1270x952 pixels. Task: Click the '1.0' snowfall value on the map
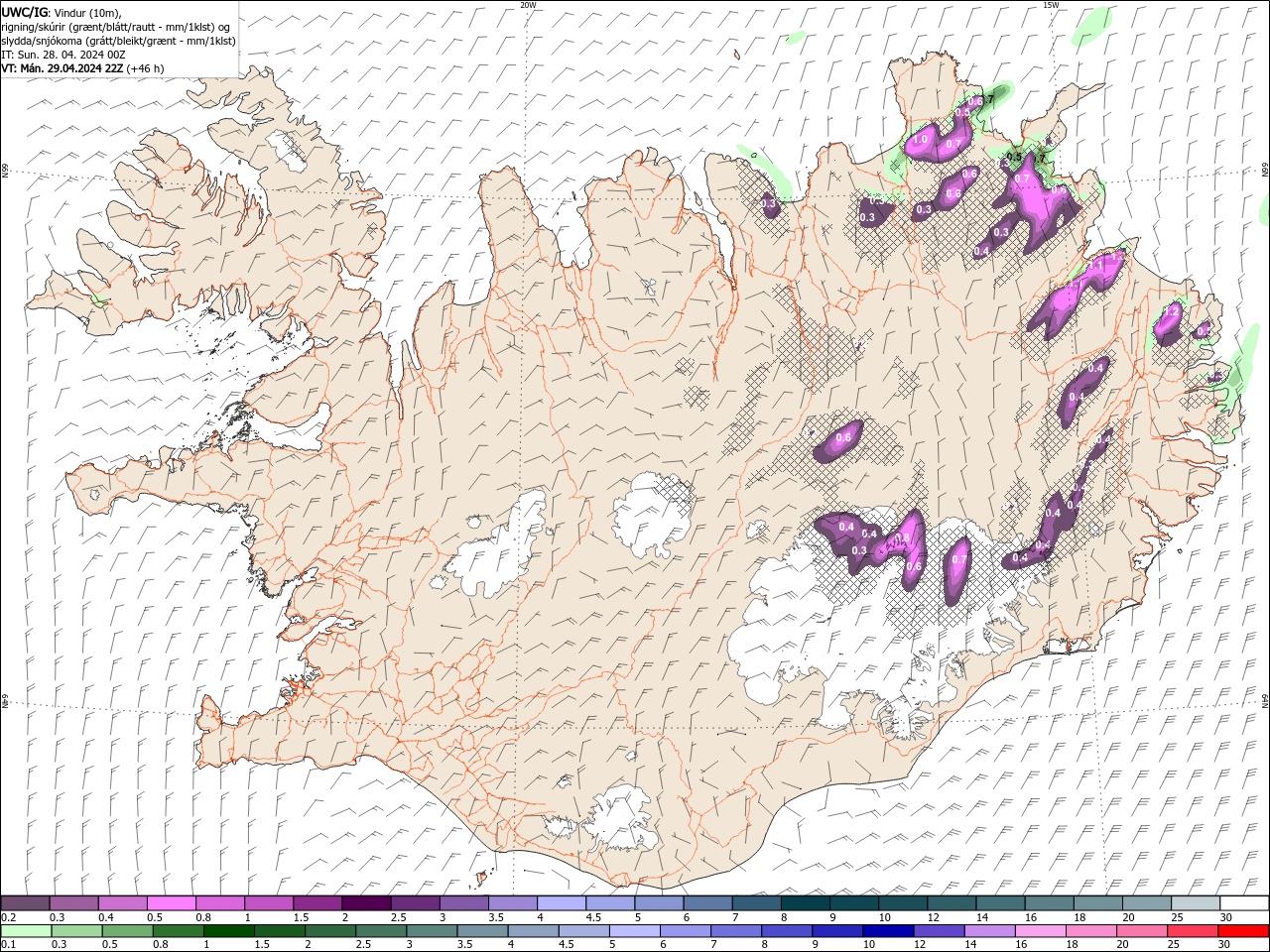920,140
